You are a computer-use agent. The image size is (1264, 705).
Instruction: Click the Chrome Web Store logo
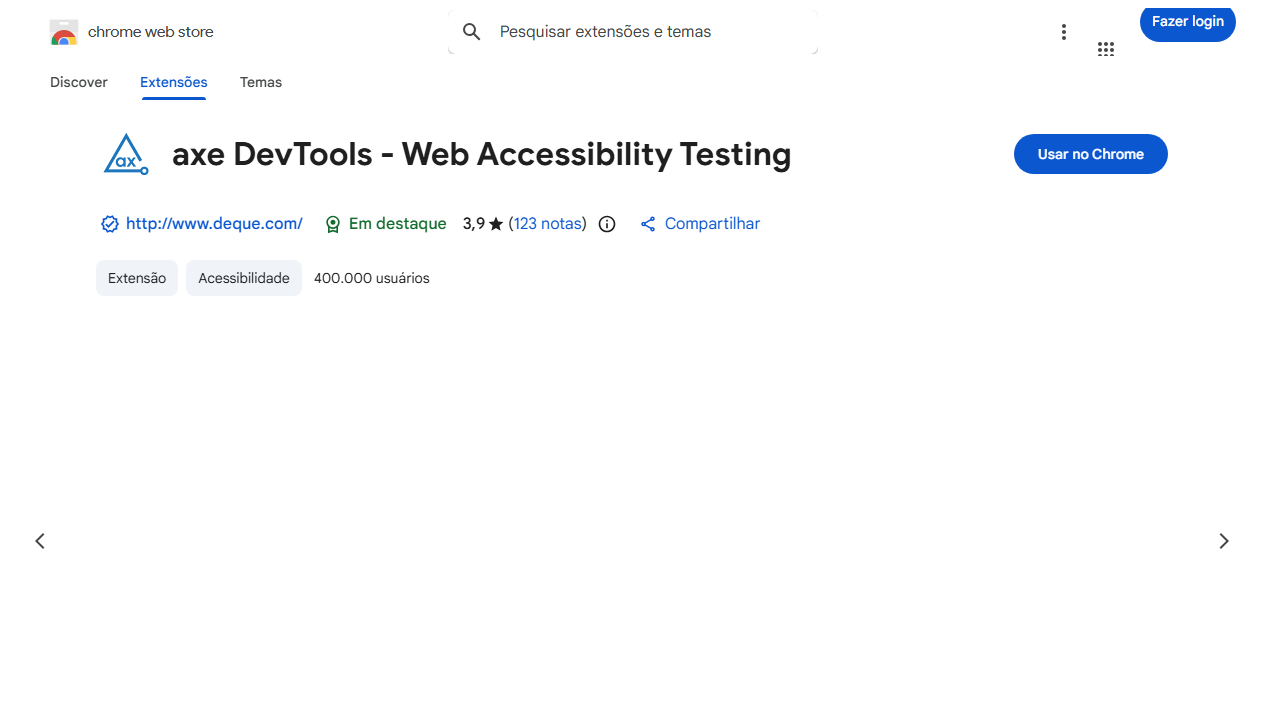tap(64, 31)
